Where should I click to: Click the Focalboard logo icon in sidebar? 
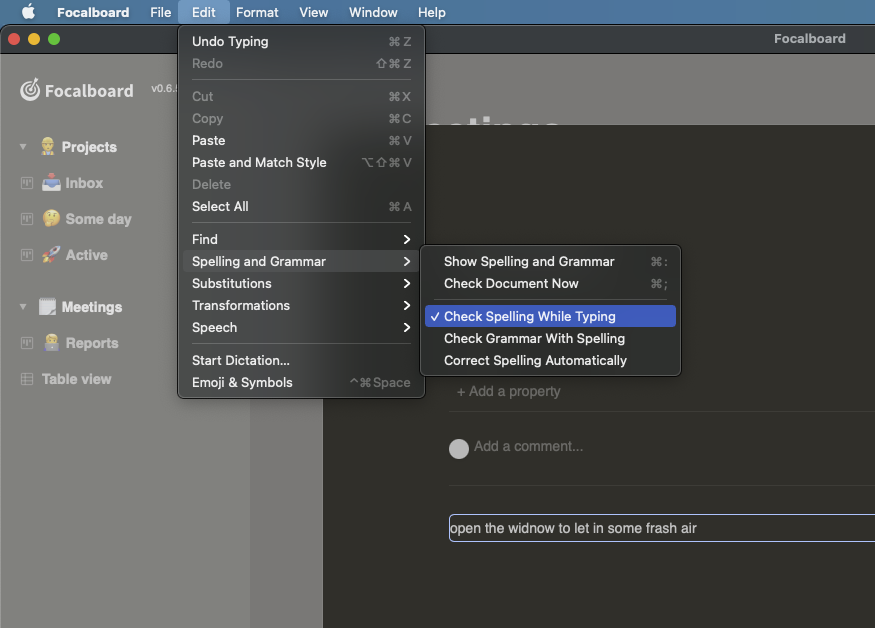click(30, 89)
